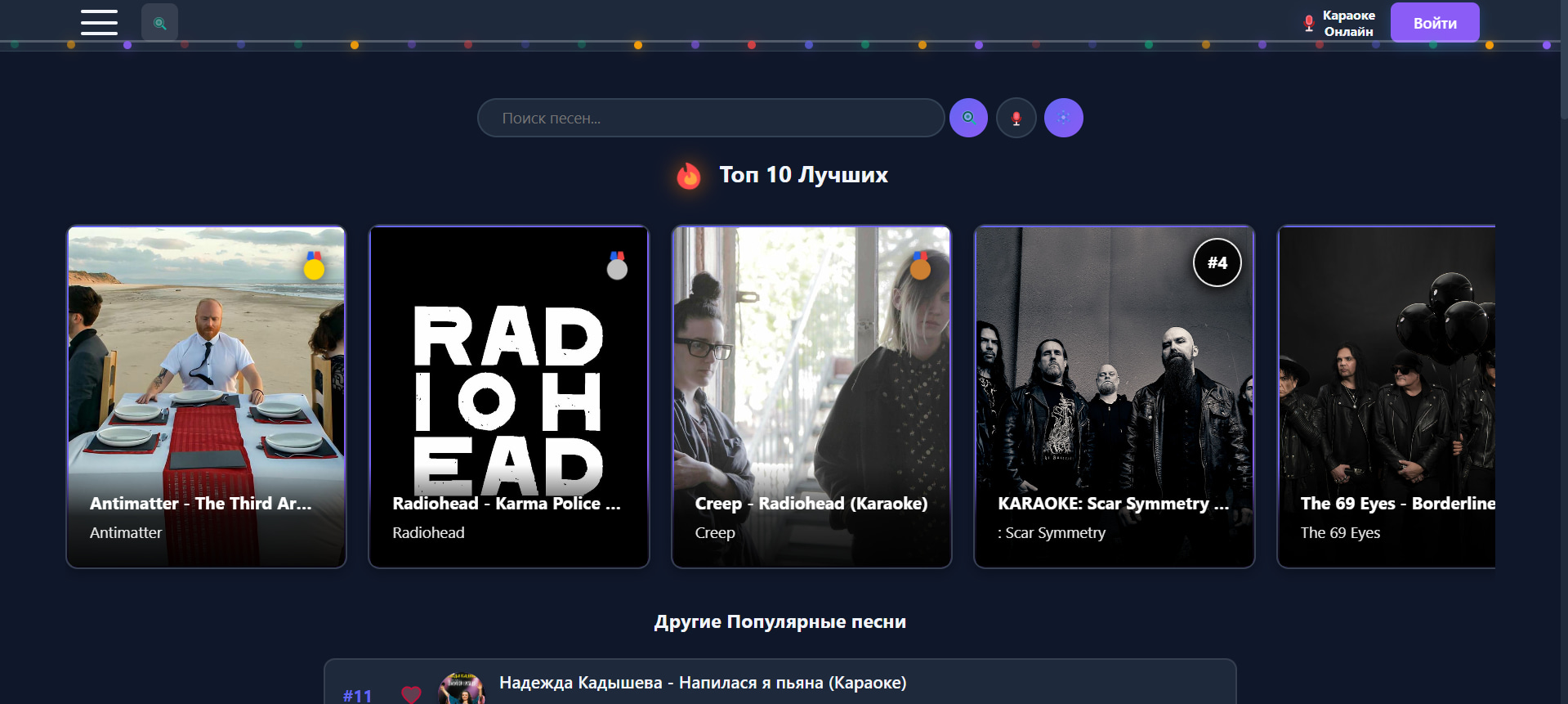Viewport: 1568px width, 704px height.
Task: Click artist name Radiohead under Karma Police title
Action: pos(428,533)
